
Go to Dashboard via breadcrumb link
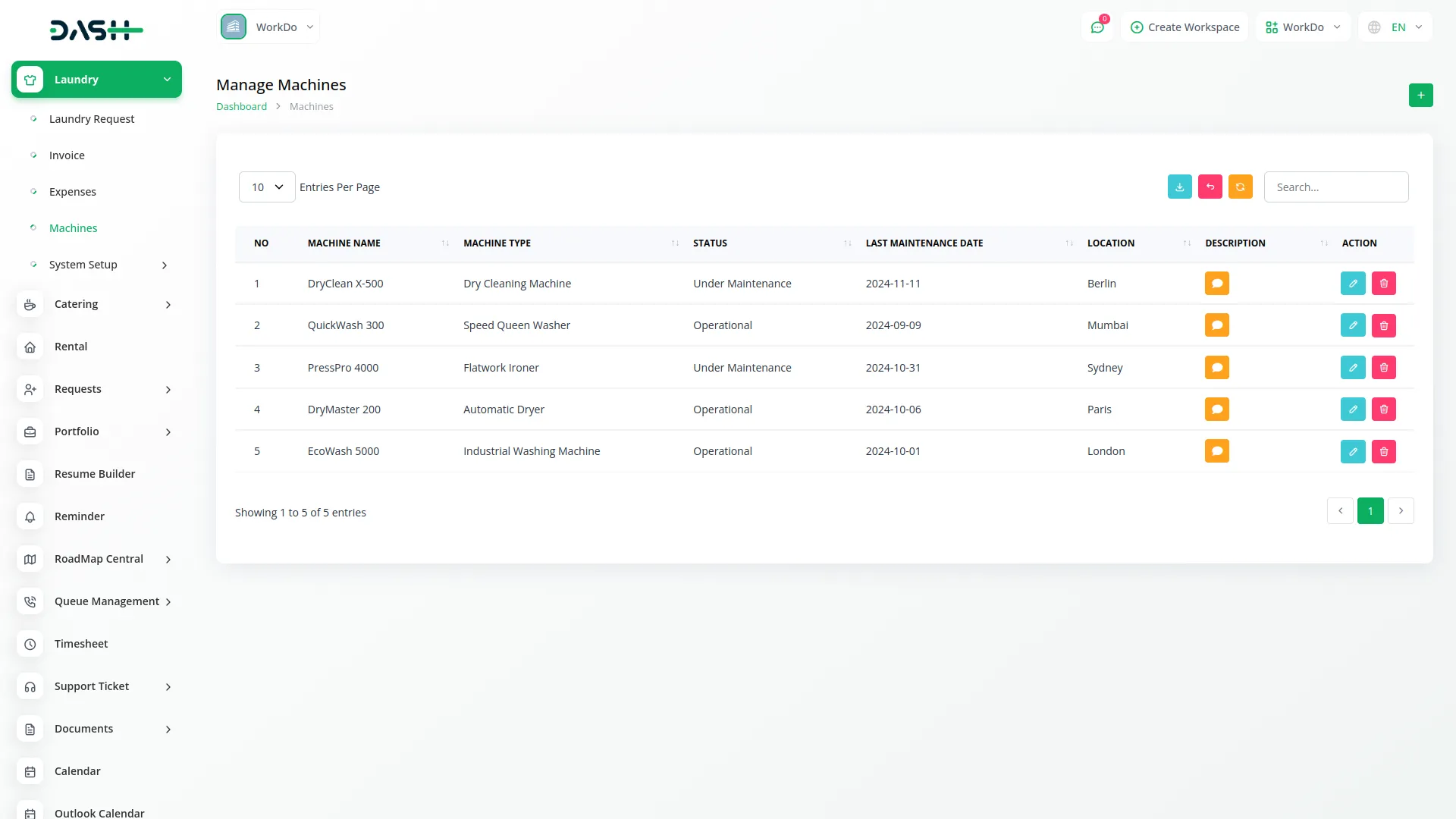coord(241,106)
